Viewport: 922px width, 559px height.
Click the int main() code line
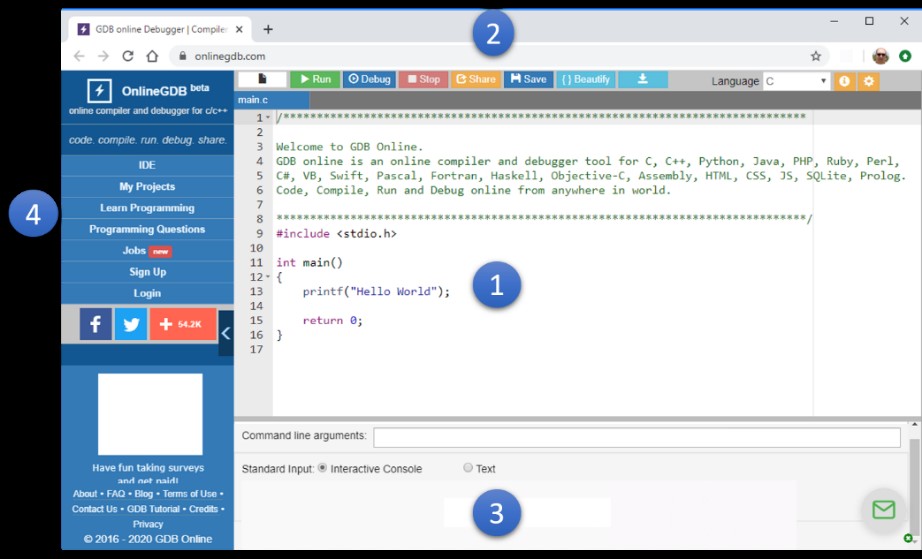pyautogui.click(x=309, y=263)
